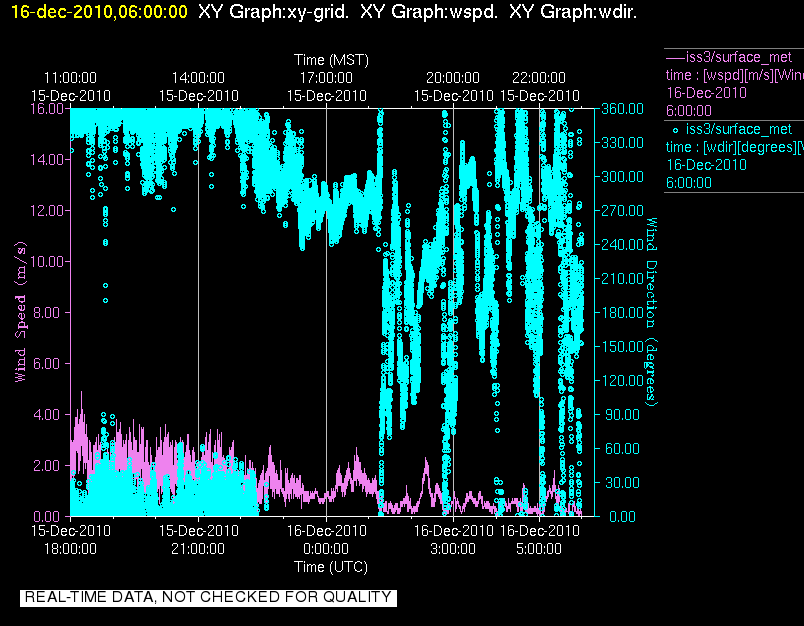Image resolution: width=804 pixels, height=626 pixels.
Task: Click the yellow timestamp 16-dec-2010,06:00:00
Action: (99, 11)
